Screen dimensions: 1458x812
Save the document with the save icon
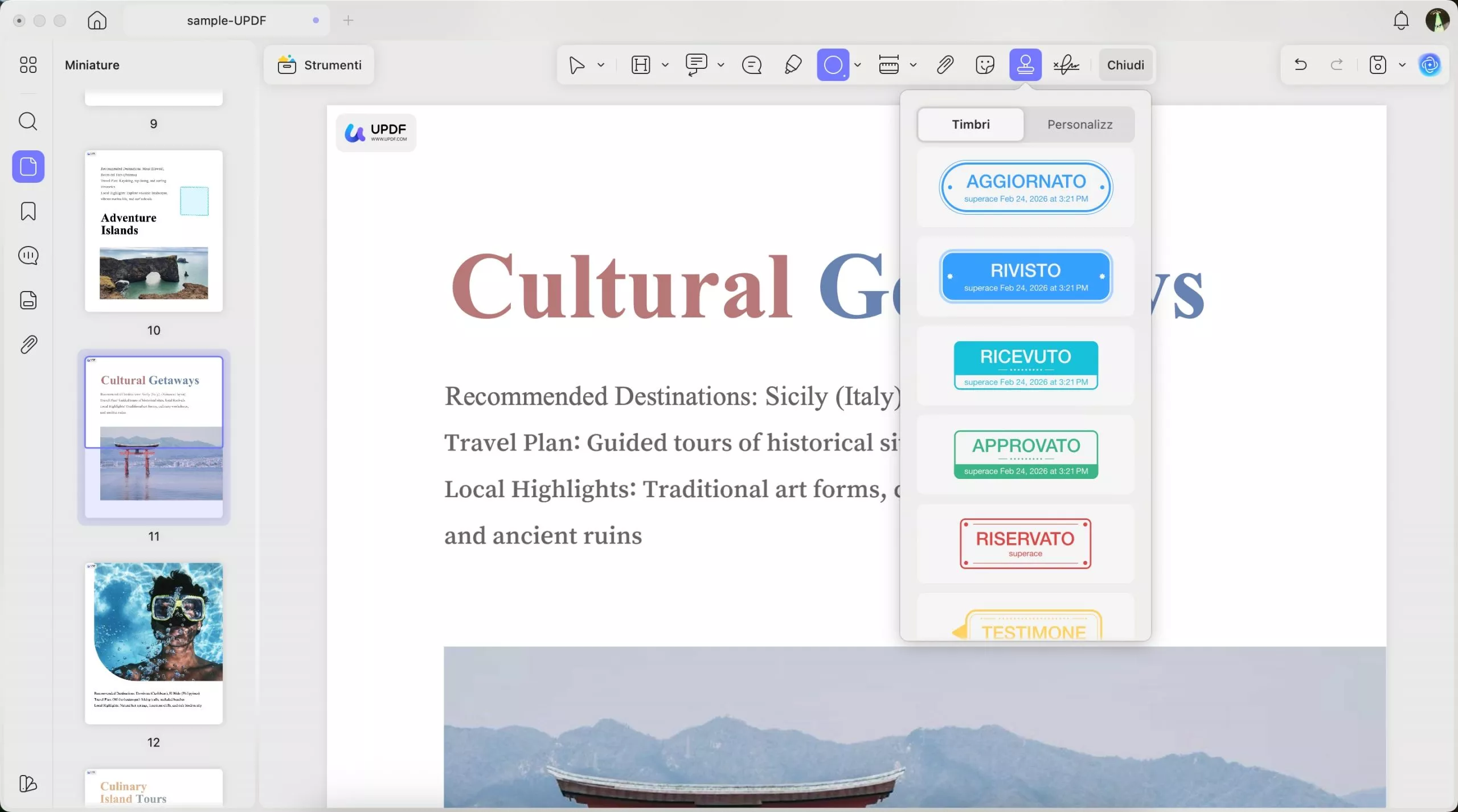(1377, 64)
